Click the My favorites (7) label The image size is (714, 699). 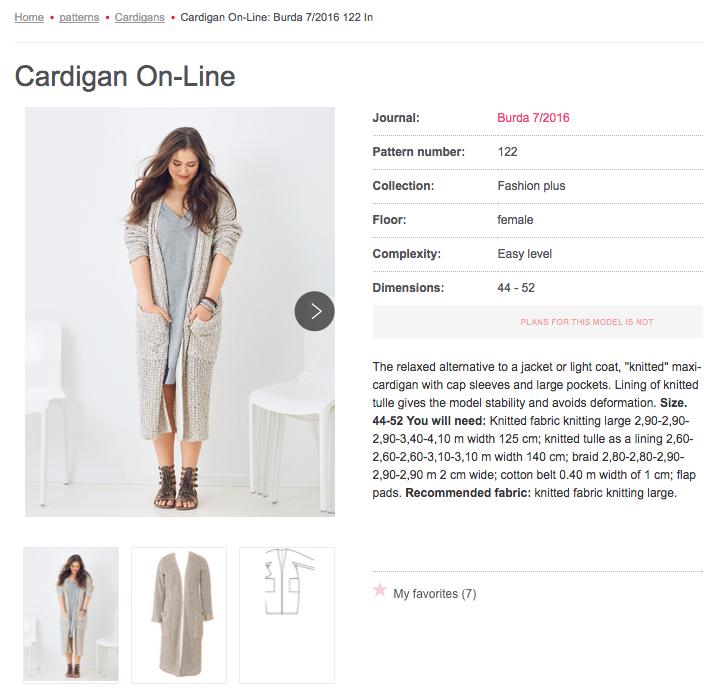point(435,594)
